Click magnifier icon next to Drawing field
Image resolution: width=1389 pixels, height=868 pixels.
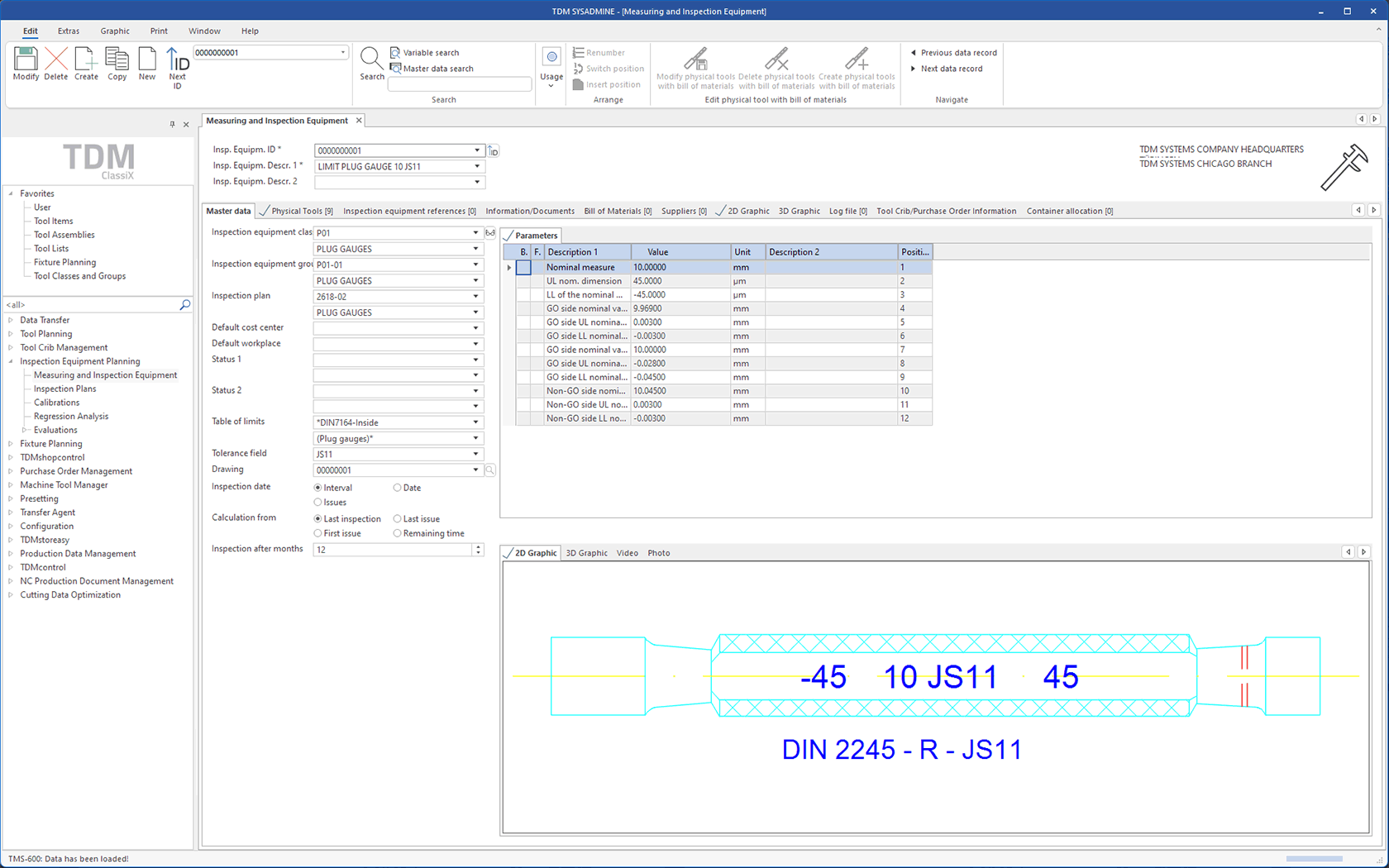[x=490, y=470]
